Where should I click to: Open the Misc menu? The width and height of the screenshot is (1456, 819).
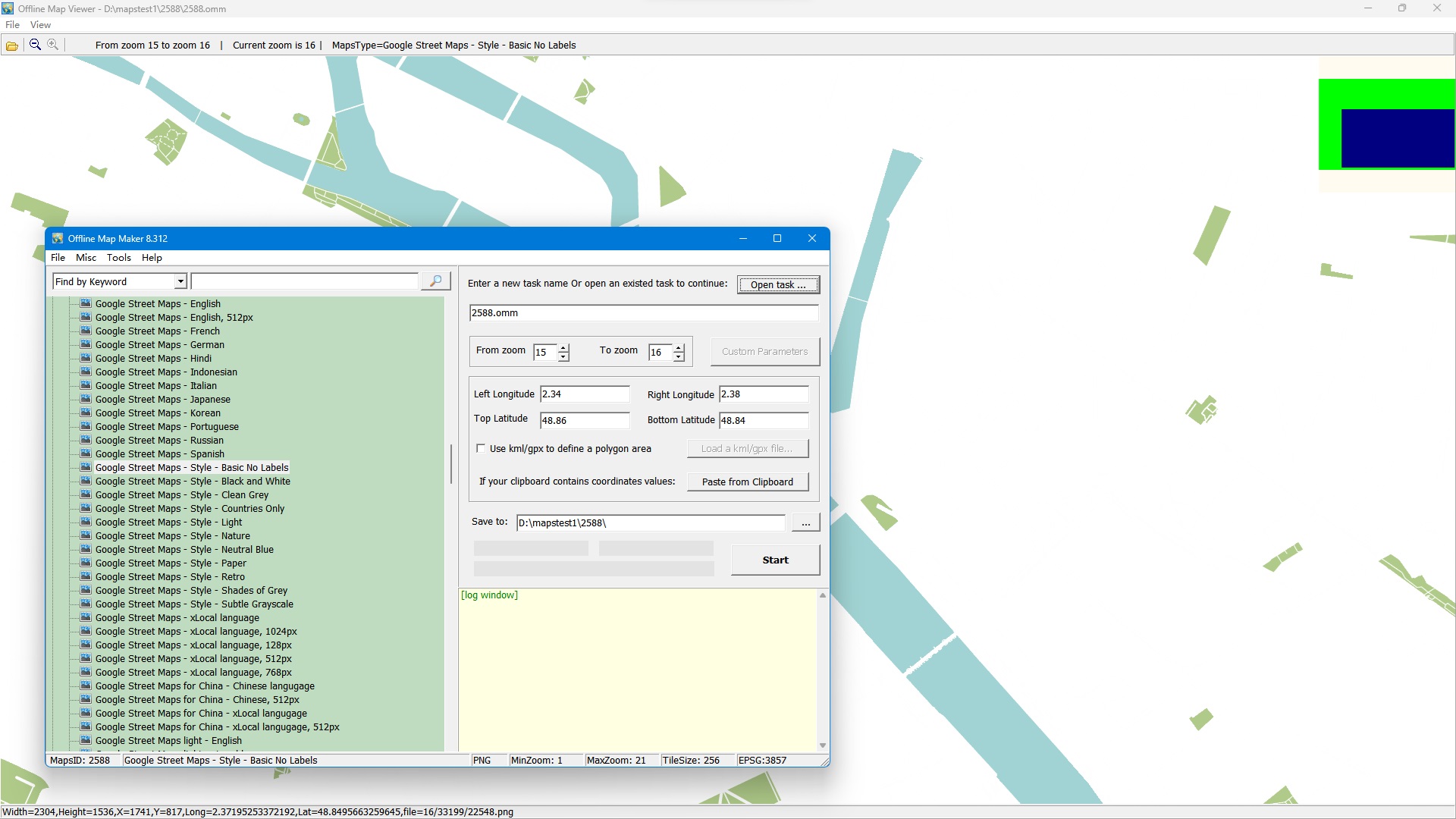(86, 258)
